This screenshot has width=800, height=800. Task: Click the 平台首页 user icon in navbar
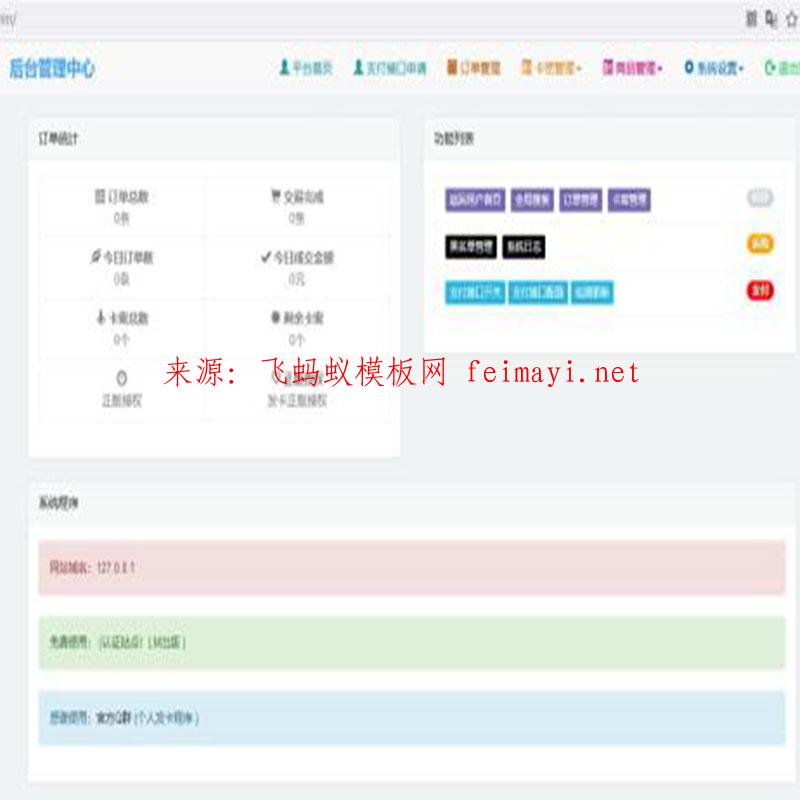284,68
